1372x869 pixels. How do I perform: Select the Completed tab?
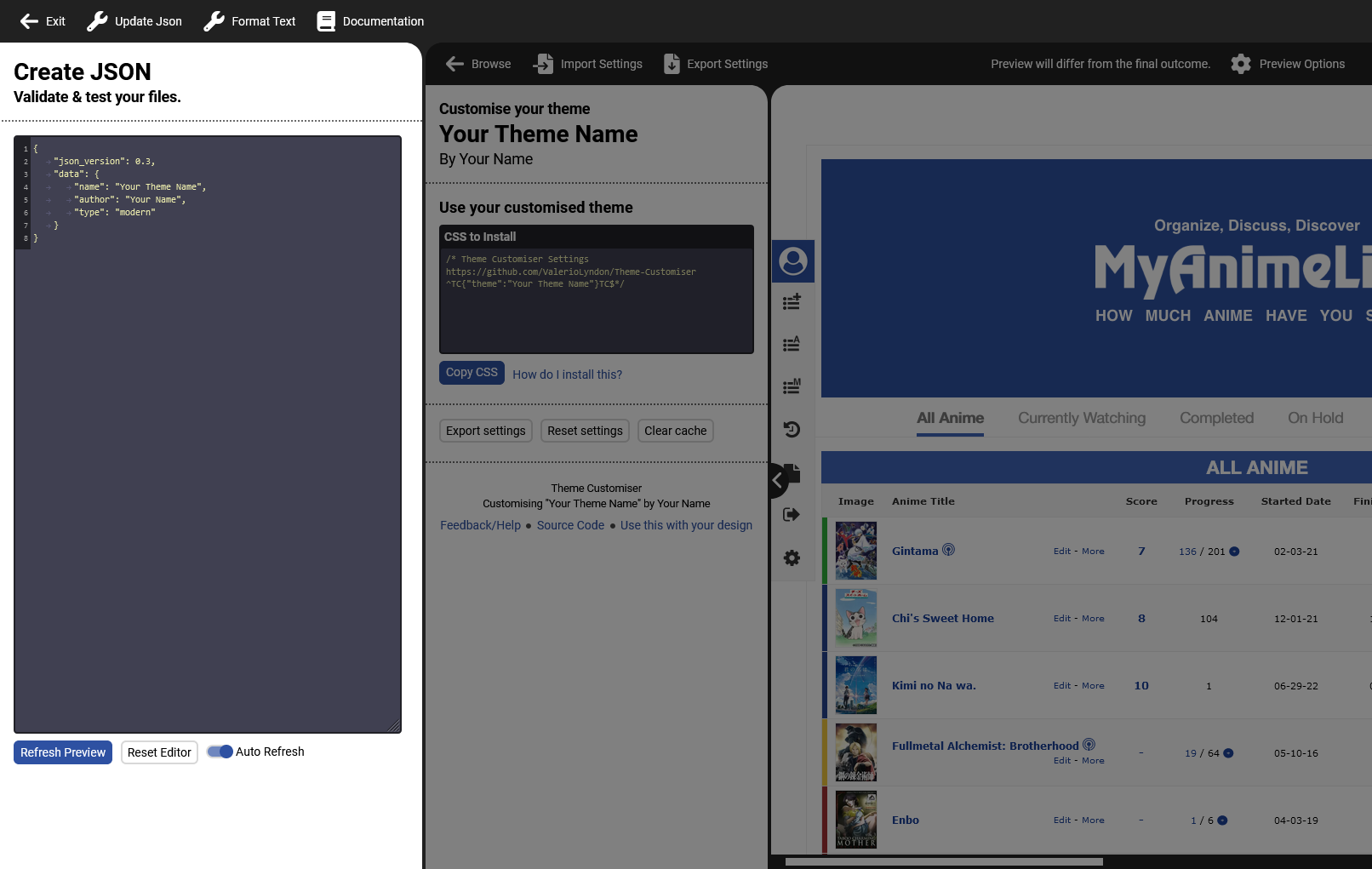(1216, 418)
